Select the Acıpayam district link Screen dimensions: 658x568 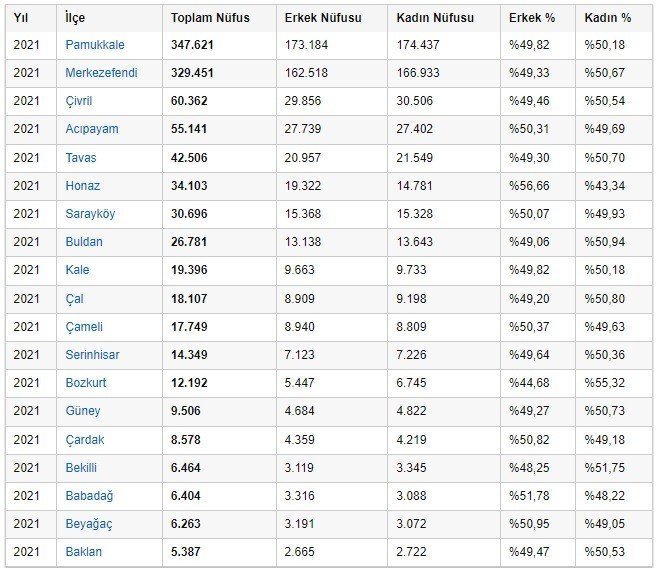(92, 129)
